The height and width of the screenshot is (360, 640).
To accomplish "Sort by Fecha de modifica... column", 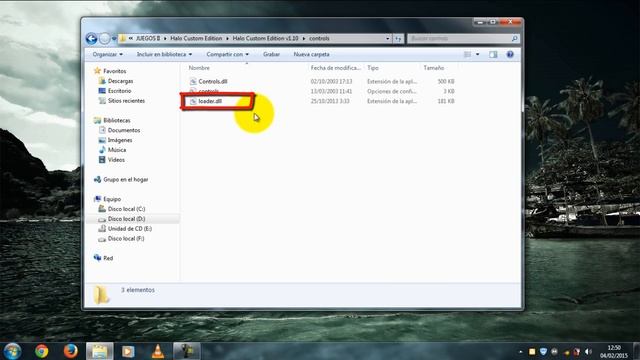I will tap(336, 68).
